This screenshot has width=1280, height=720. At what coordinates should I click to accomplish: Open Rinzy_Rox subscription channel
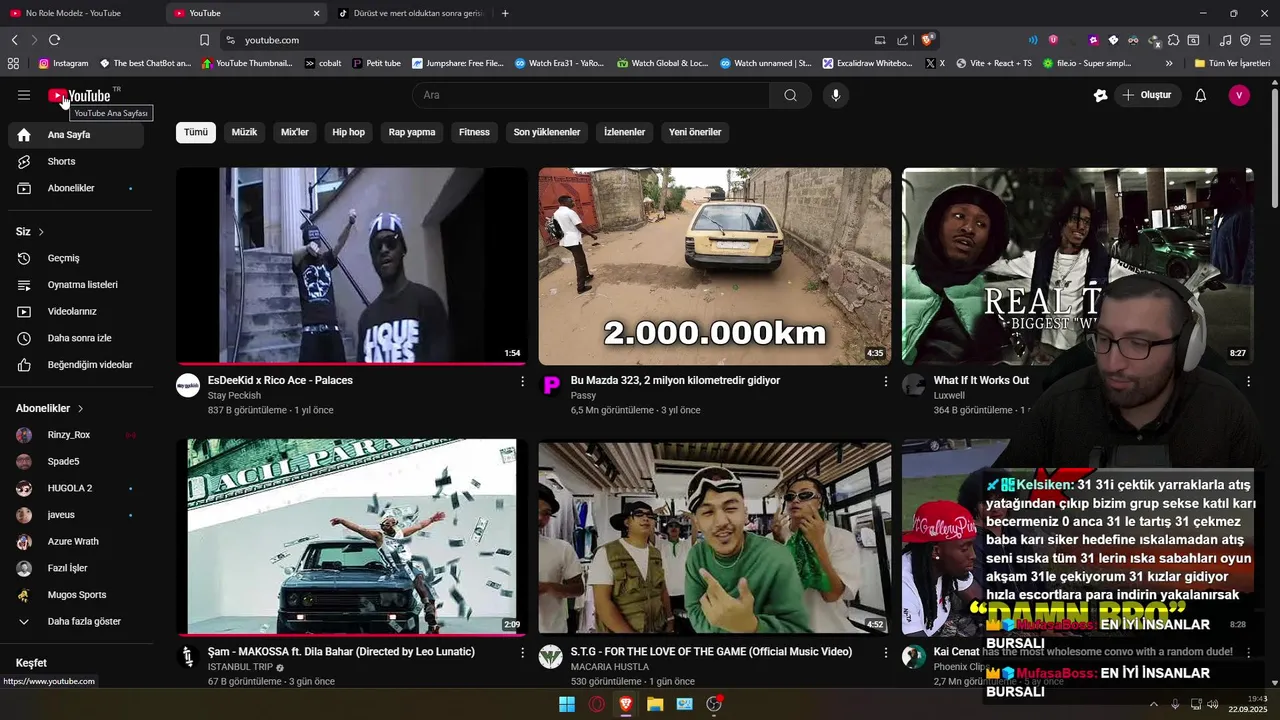76,435
